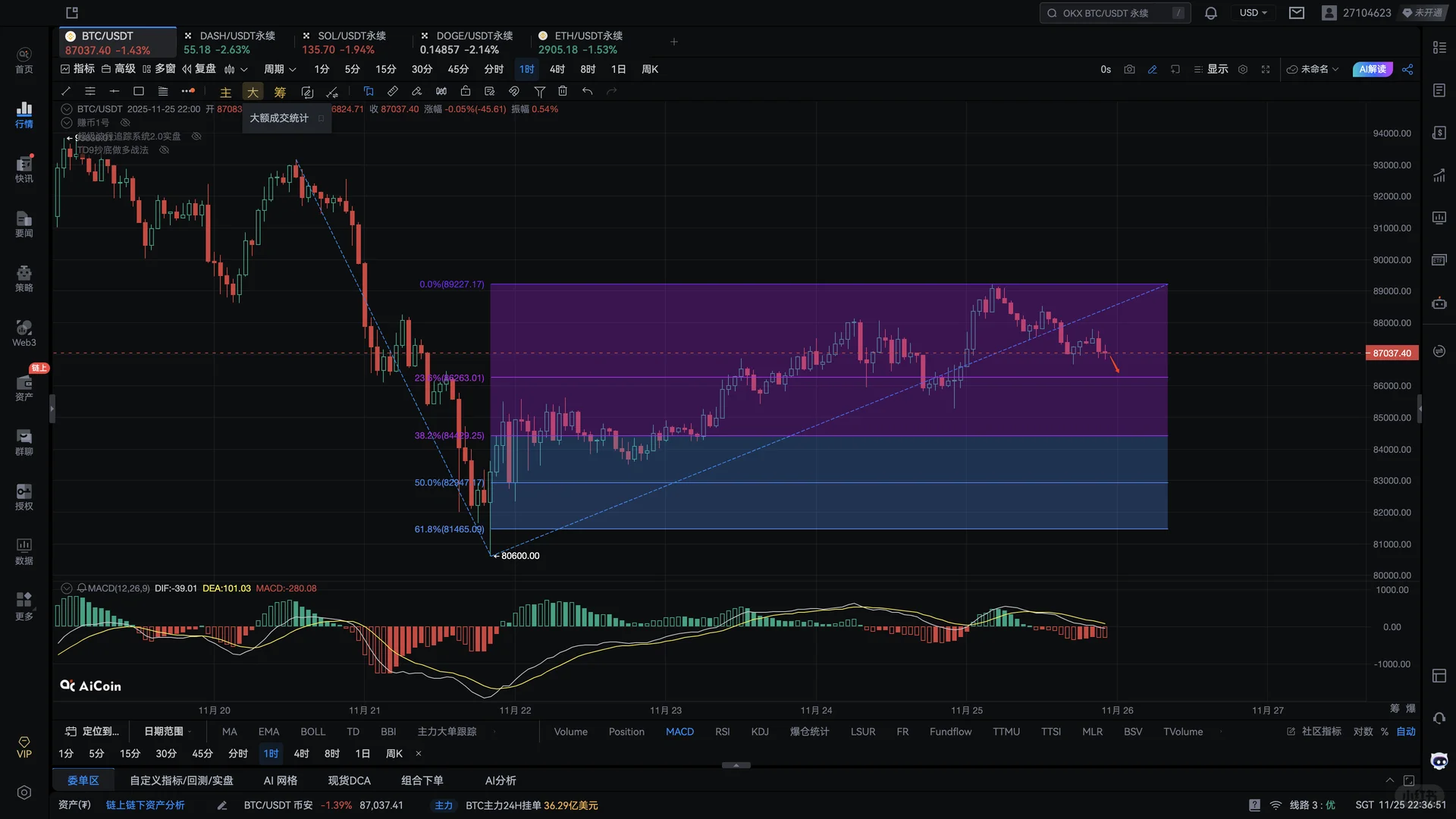Toggle 大 large-trade statistics button
1456x819 pixels.
253,92
